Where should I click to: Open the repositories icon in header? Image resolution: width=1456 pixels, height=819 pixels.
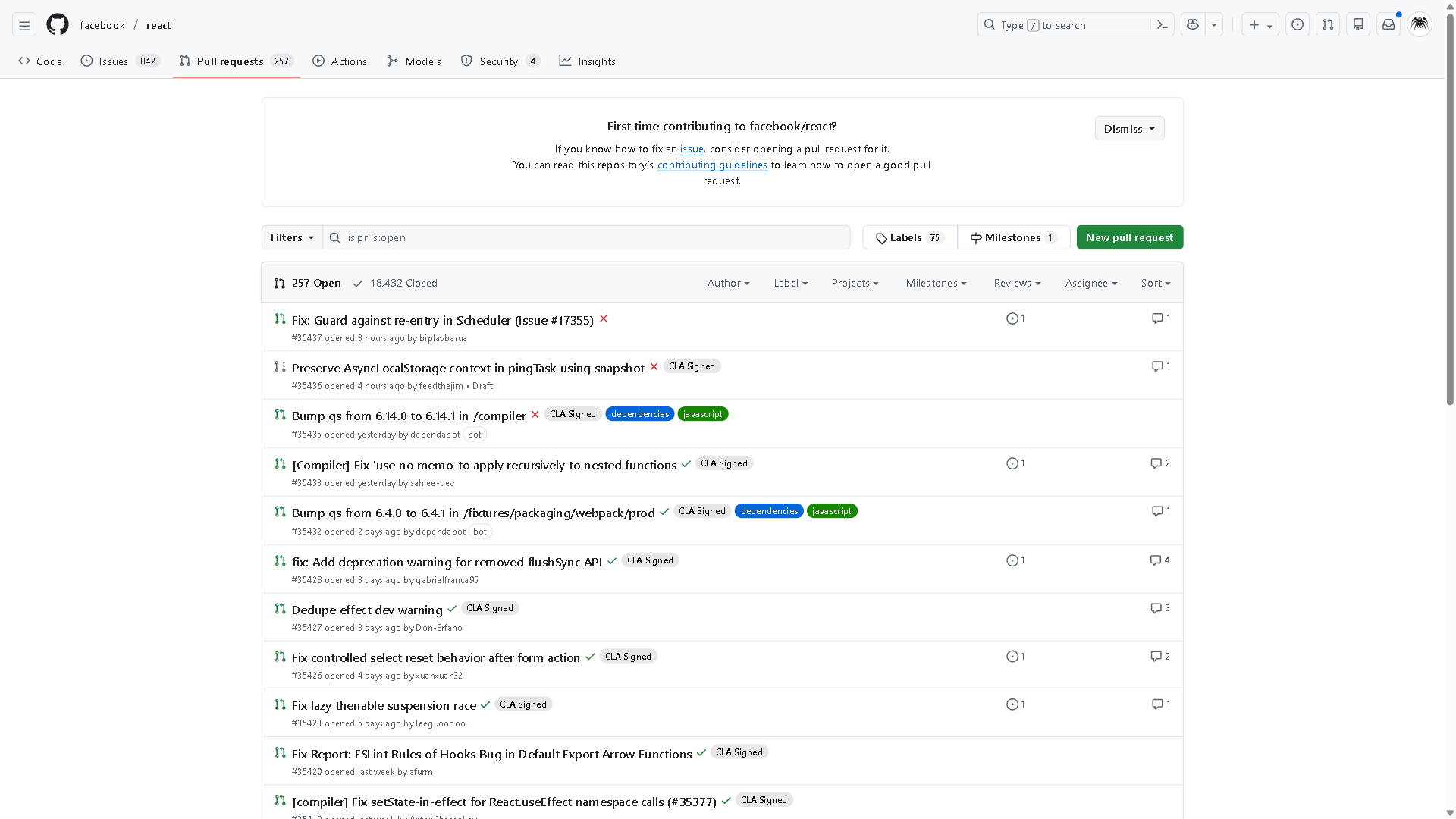click(x=1358, y=25)
